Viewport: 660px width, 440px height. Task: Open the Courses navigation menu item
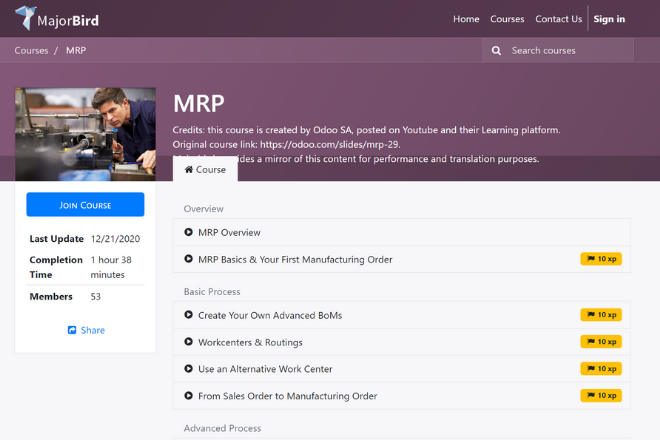pos(507,19)
